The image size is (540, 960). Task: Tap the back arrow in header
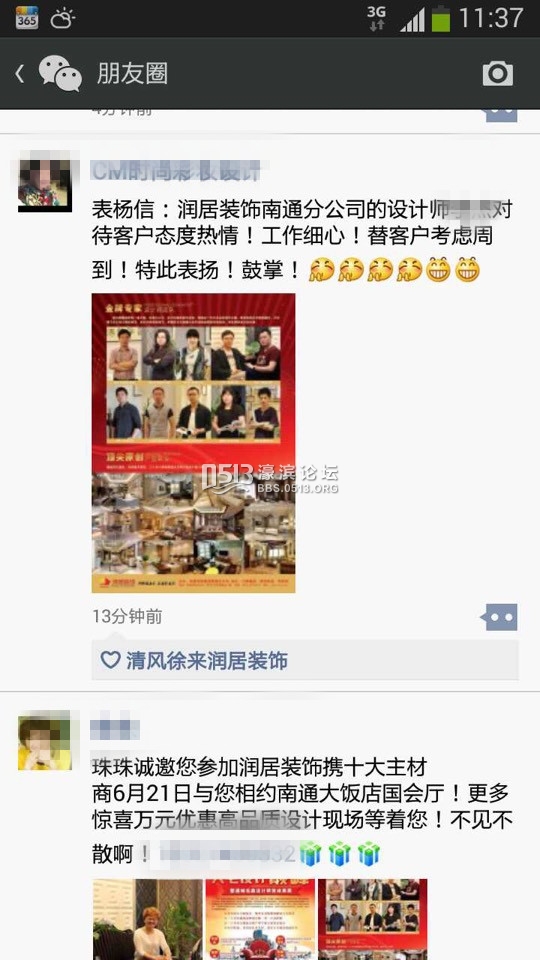click(x=20, y=74)
